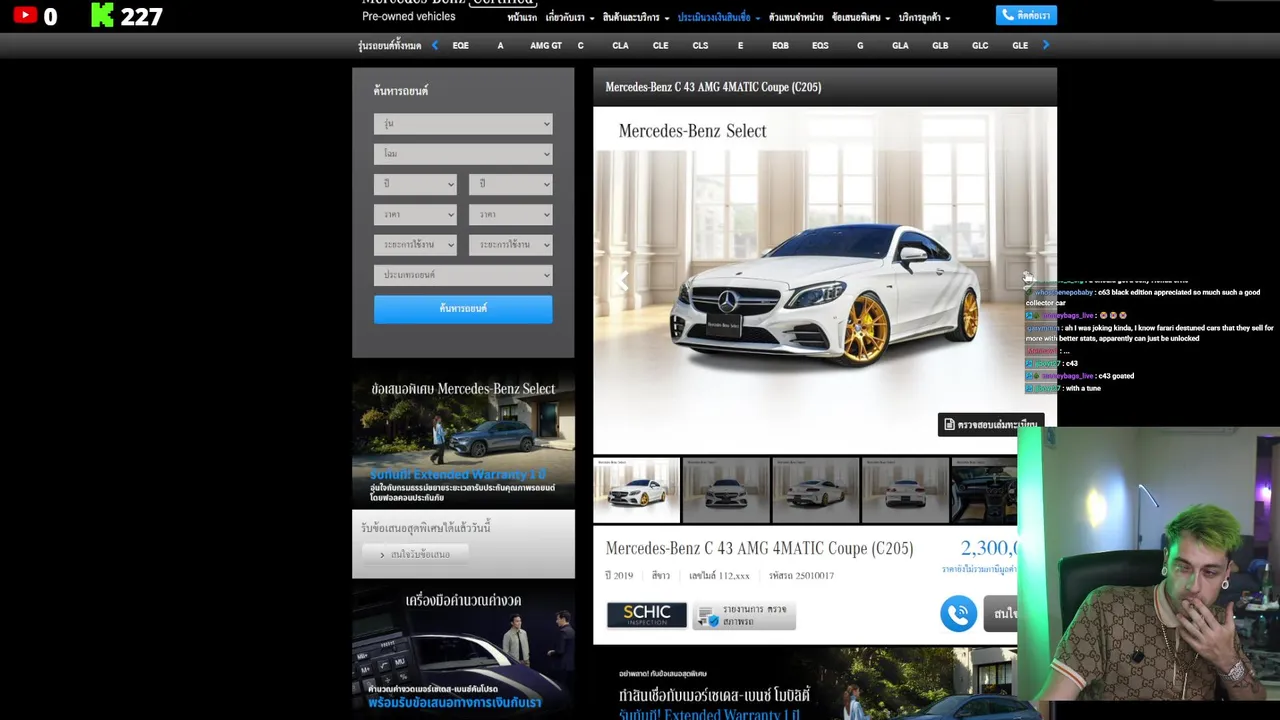
Task: Select the EQB model tab
Action: click(x=780, y=45)
